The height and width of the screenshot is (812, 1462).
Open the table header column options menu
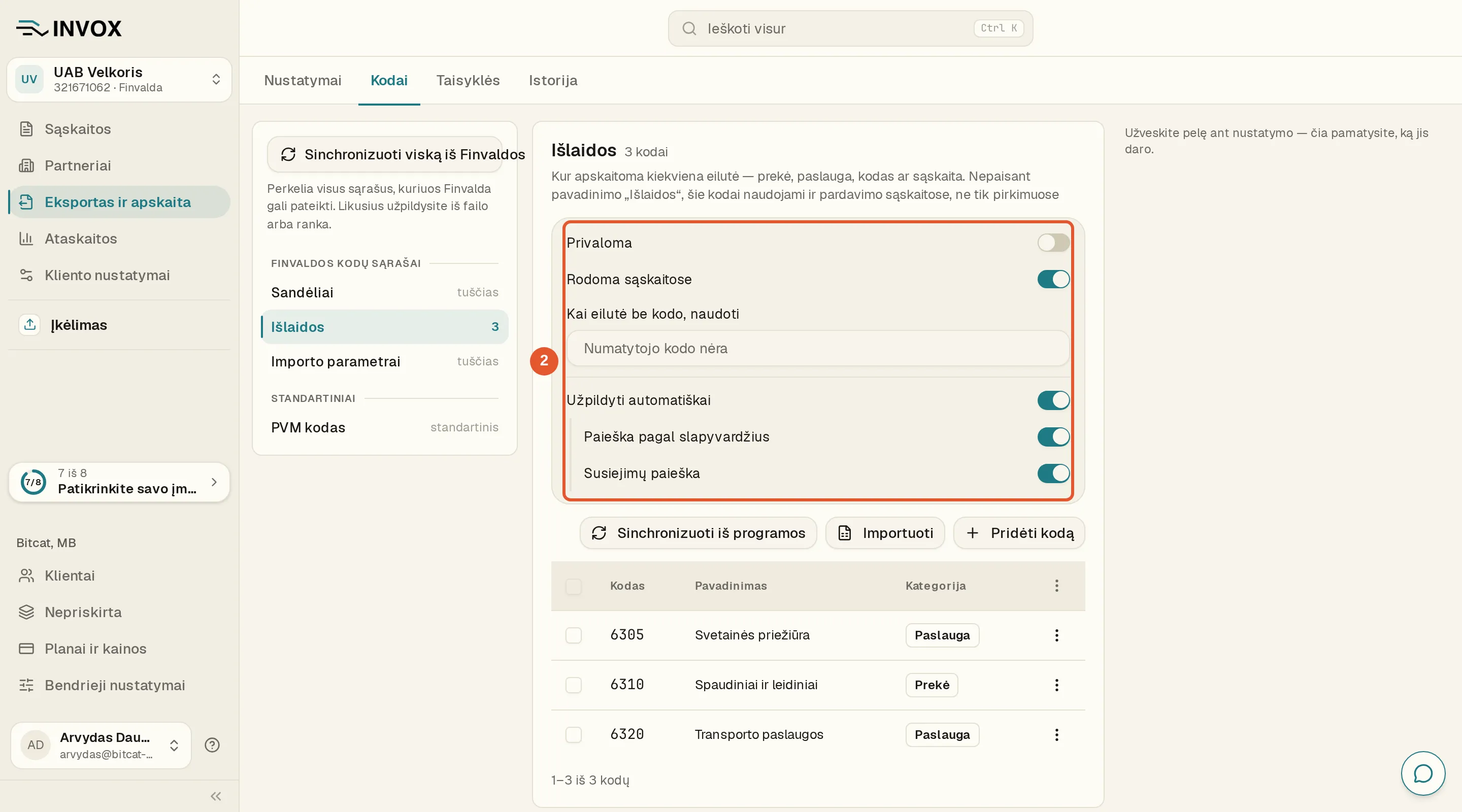[1056, 586]
